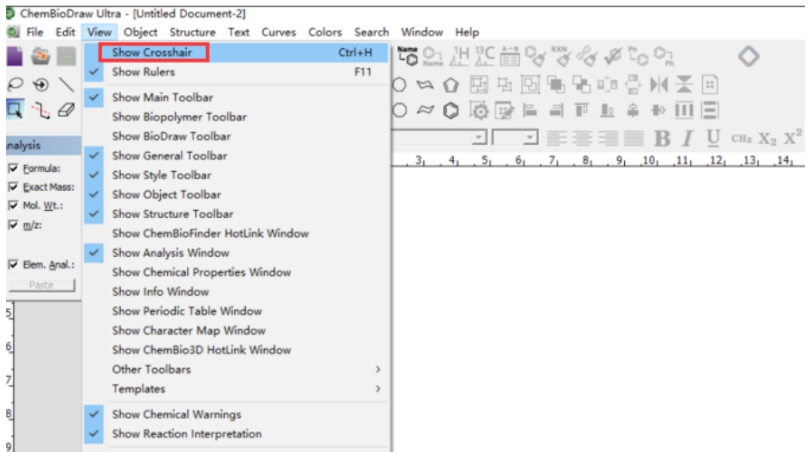Click the Center text alignment icon
810x452 pixels.
[x=582, y=138]
